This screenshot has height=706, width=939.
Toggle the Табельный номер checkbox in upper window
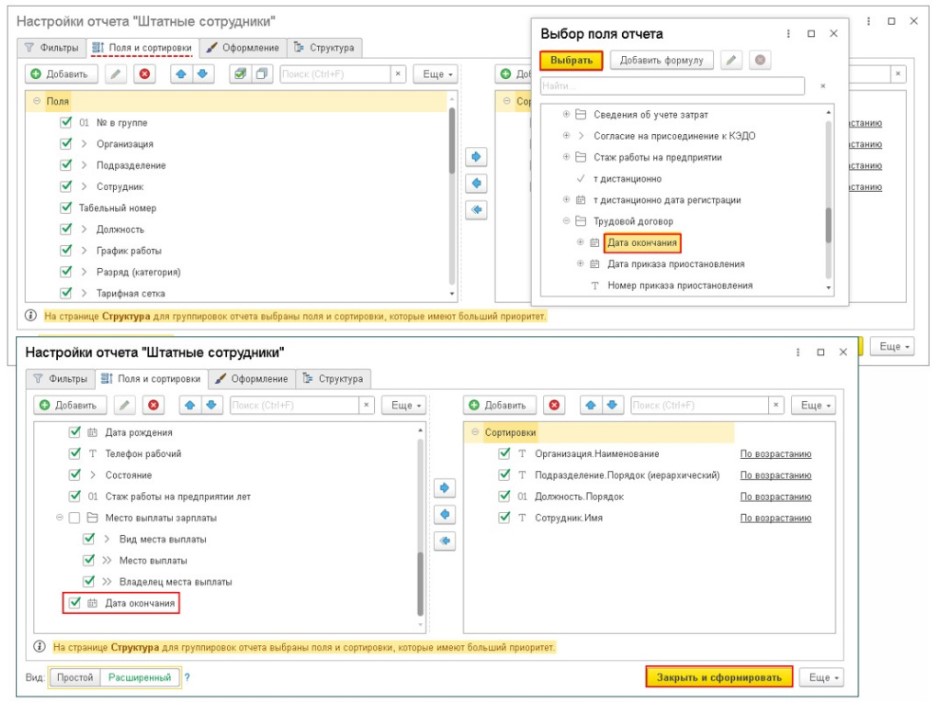click(66, 208)
